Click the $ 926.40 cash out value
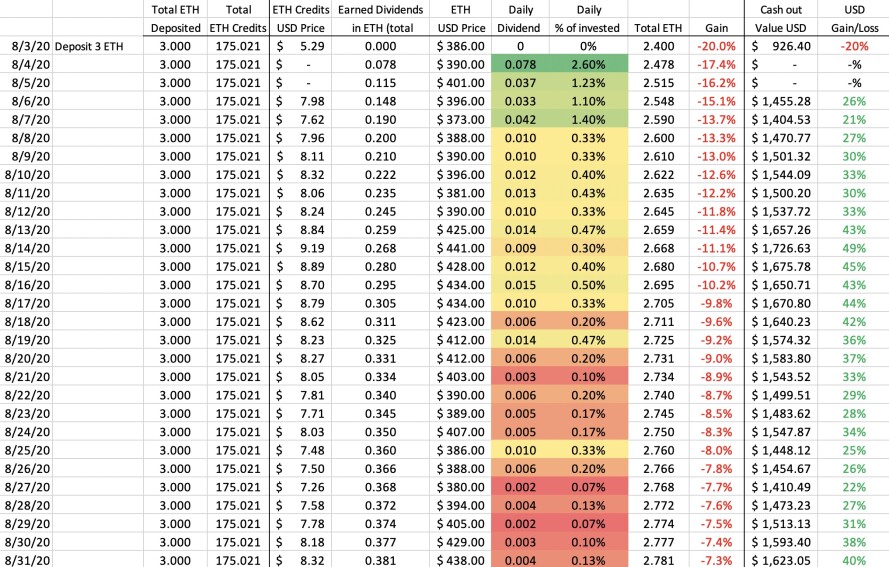889x567 pixels. (x=781, y=46)
